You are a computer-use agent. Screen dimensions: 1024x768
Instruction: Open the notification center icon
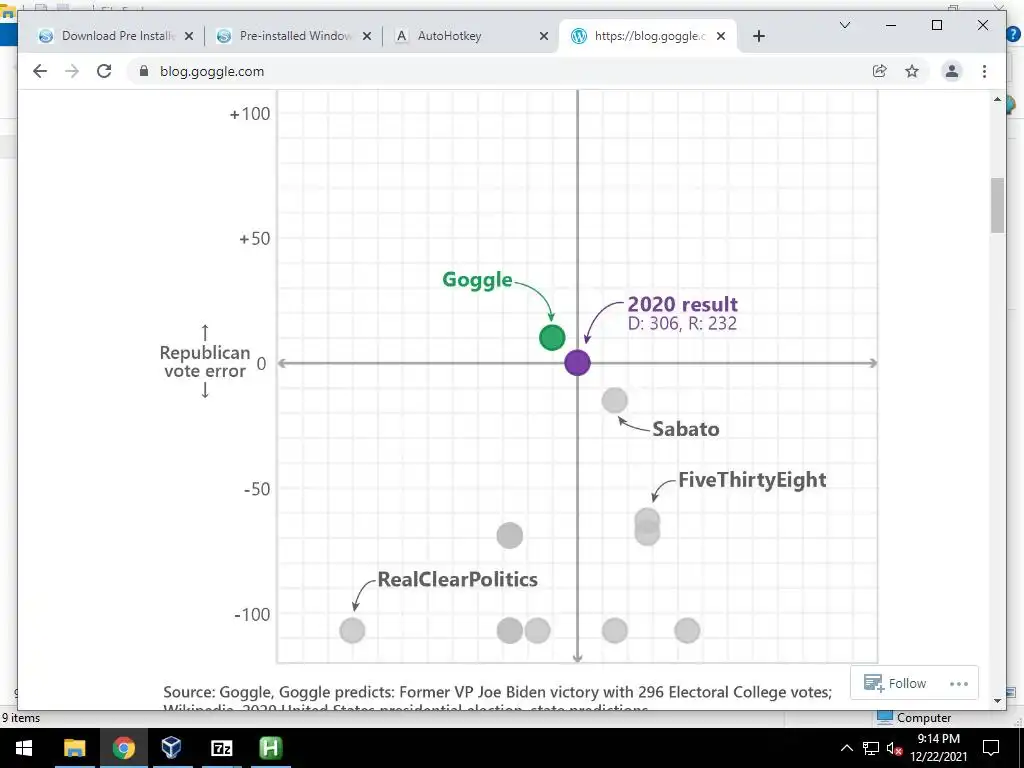pyautogui.click(x=991, y=748)
